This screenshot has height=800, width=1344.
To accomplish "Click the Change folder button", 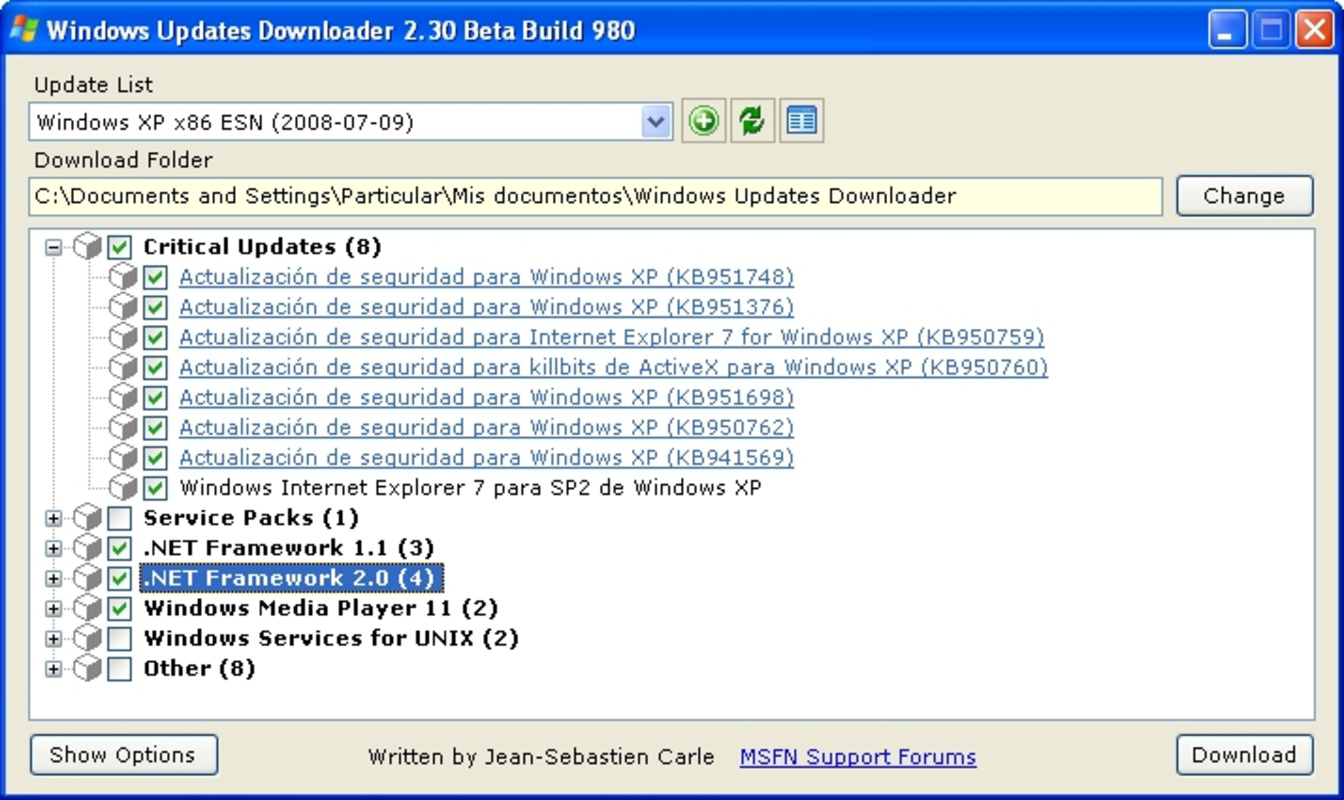I will point(1244,196).
